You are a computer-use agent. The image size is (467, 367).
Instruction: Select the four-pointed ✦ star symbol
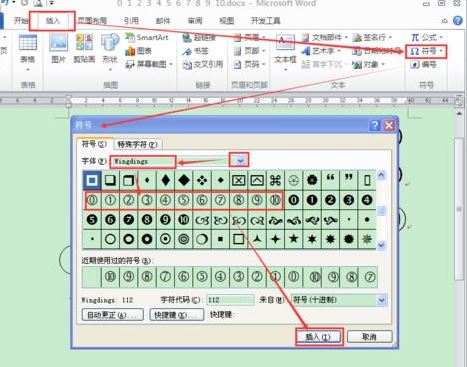(275, 239)
